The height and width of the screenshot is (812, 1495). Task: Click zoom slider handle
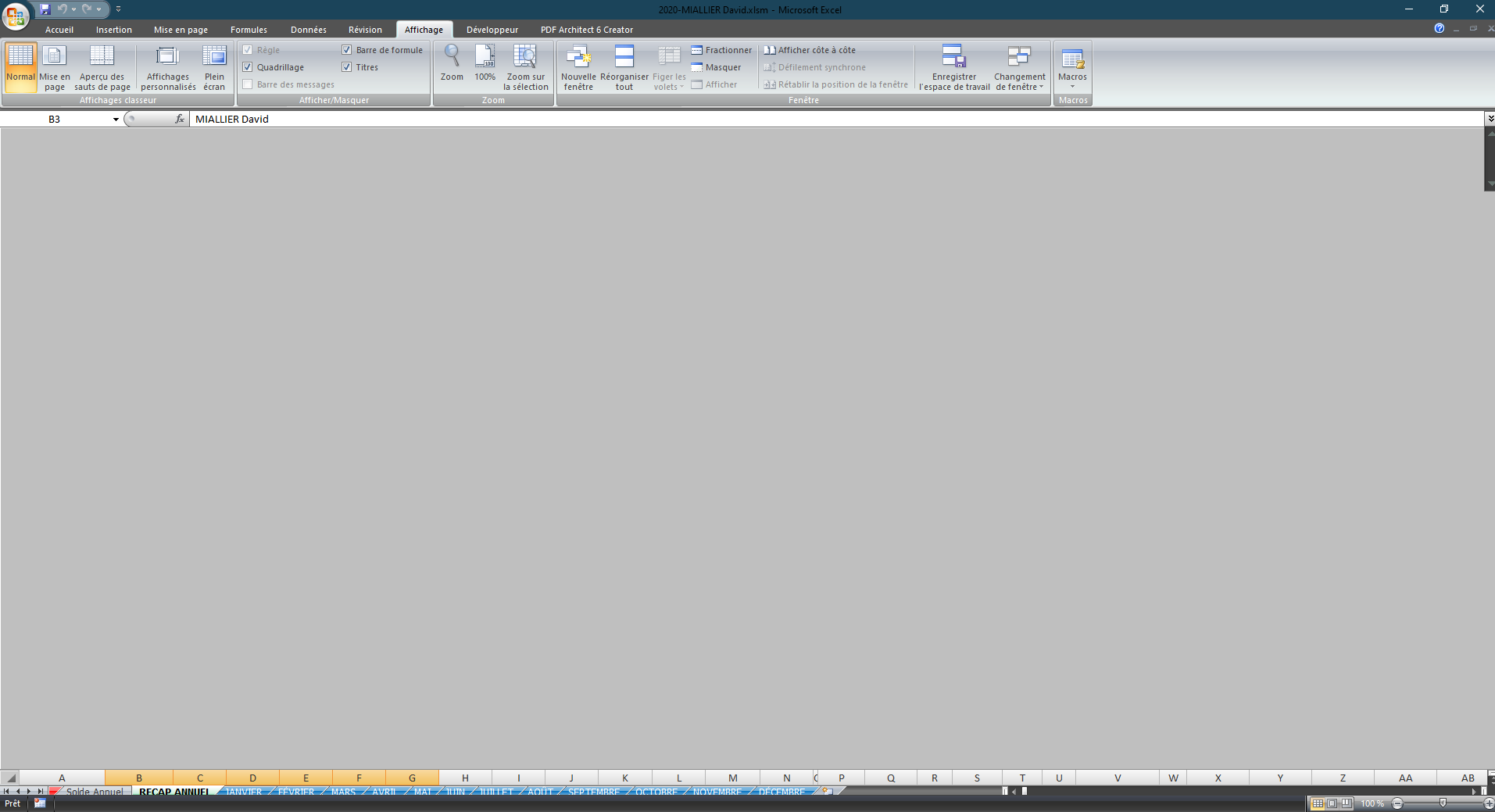click(x=1443, y=803)
